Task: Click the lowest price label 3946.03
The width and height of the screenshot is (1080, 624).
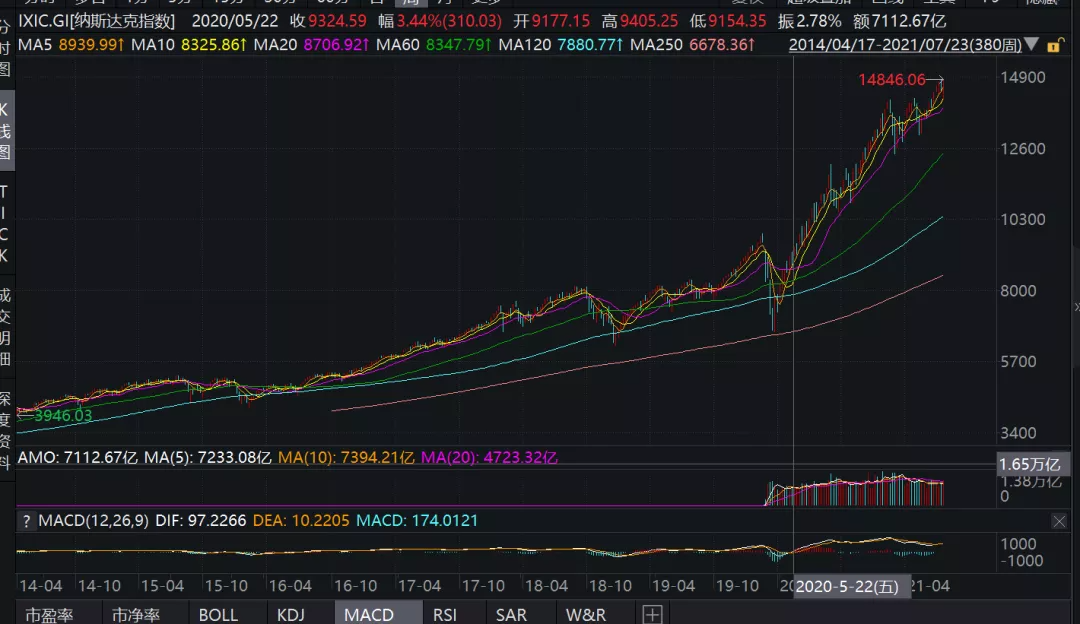Action: 63,415
